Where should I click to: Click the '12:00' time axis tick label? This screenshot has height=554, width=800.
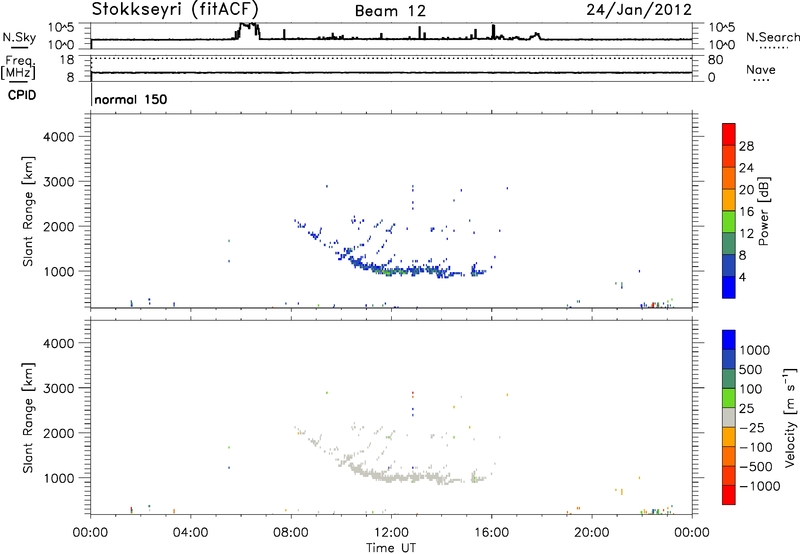(391, 533)
